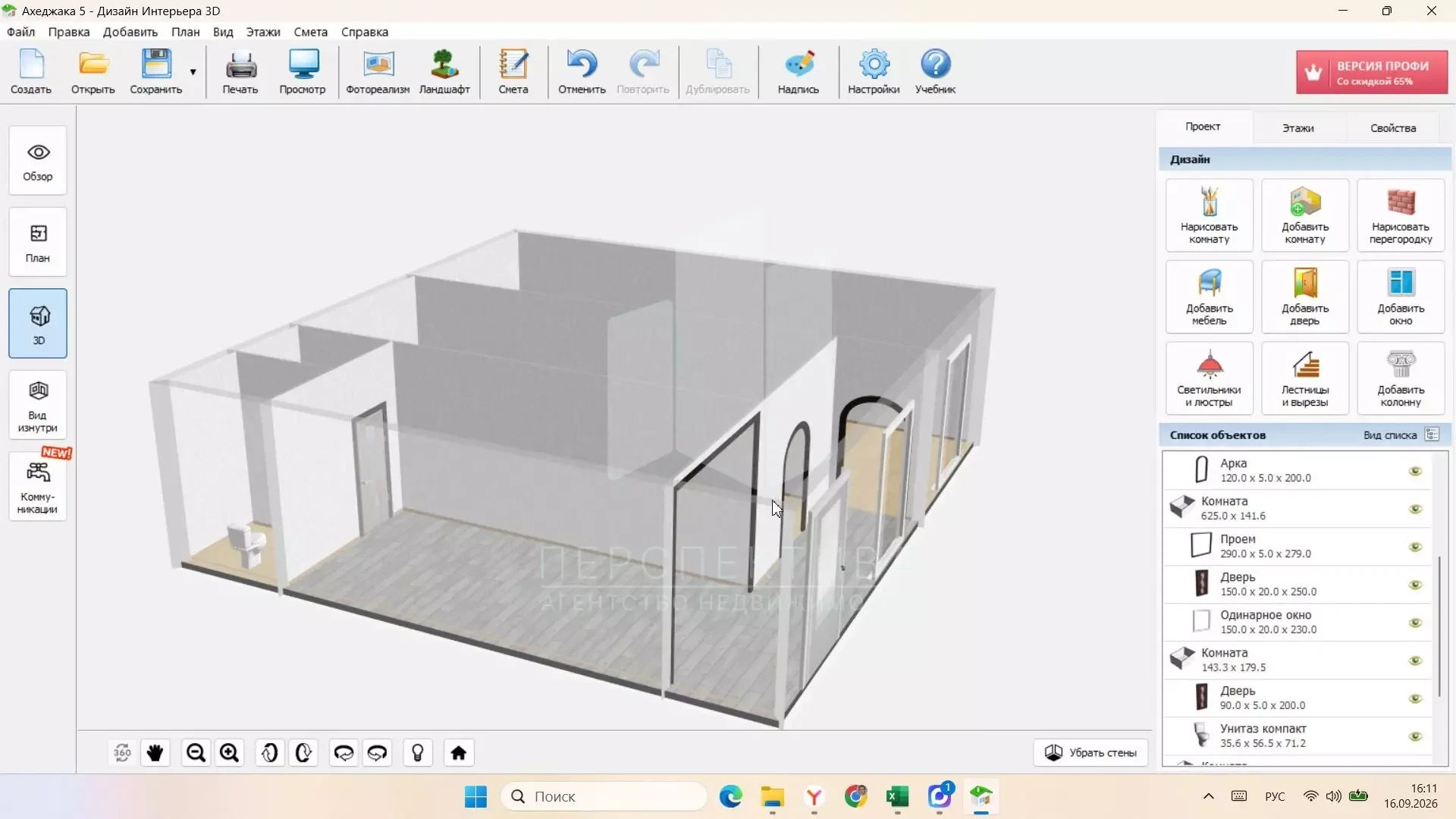Hide the Арка object via eye icon
The height and width of the screenshot is (819, 1456).
[x=1415, y=471]
